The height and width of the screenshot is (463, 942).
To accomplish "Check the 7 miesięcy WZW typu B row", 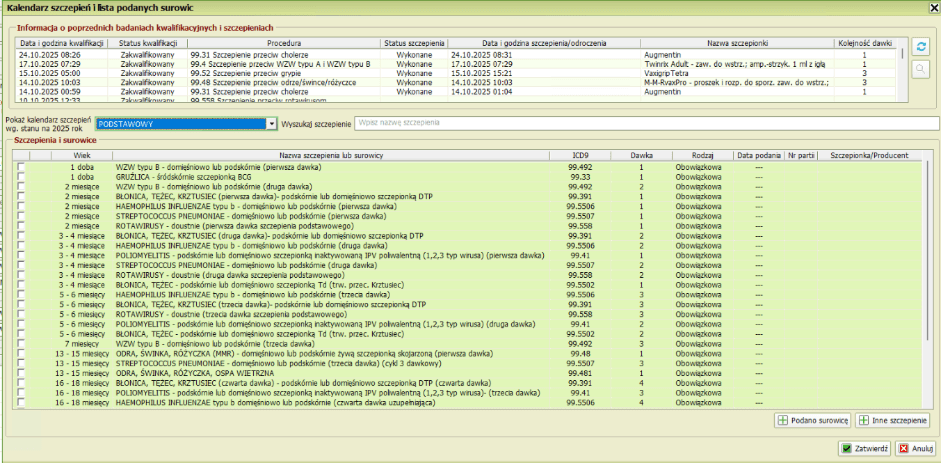I will 21,343.
